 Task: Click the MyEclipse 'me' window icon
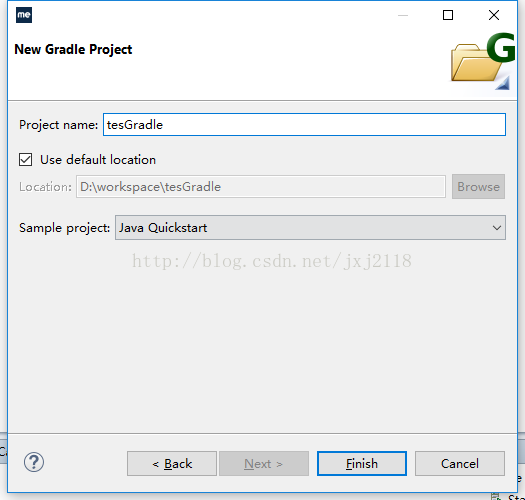point(24,15)
